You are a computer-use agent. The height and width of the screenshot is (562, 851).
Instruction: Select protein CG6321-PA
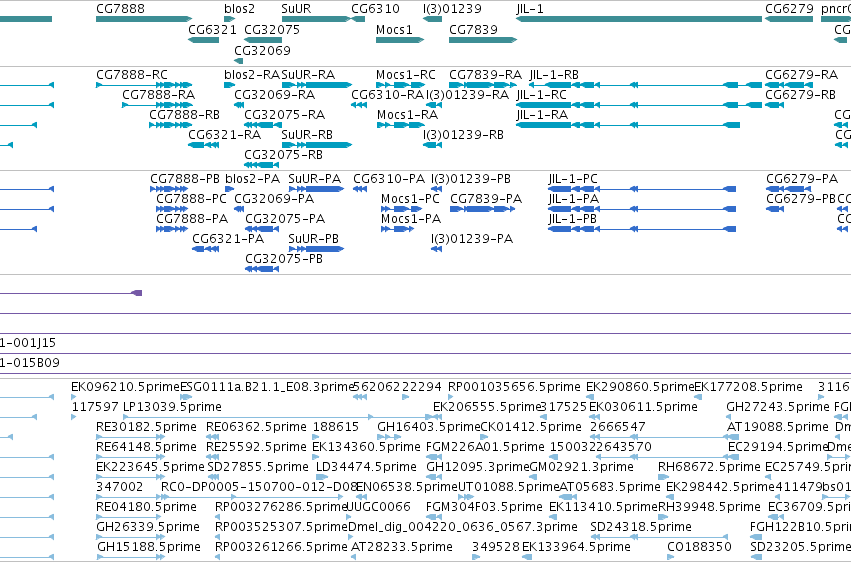click(206, 249)
